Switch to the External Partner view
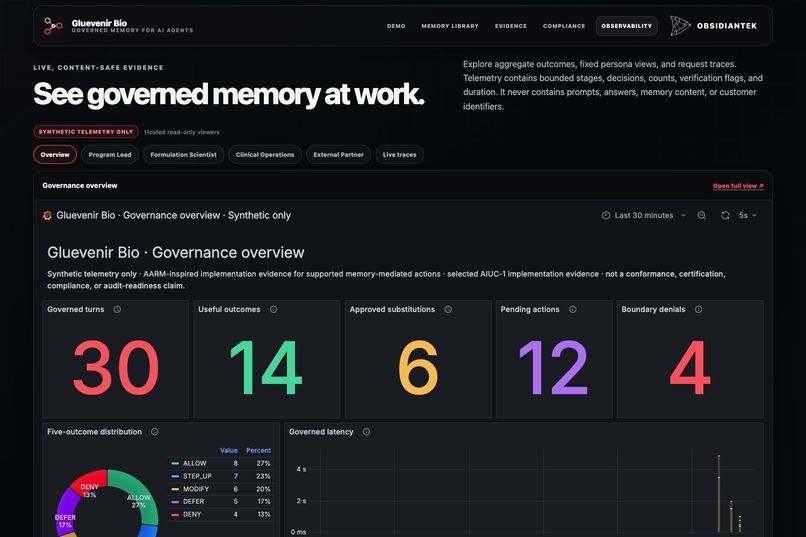Screen dimensions: 806x537 338,155
